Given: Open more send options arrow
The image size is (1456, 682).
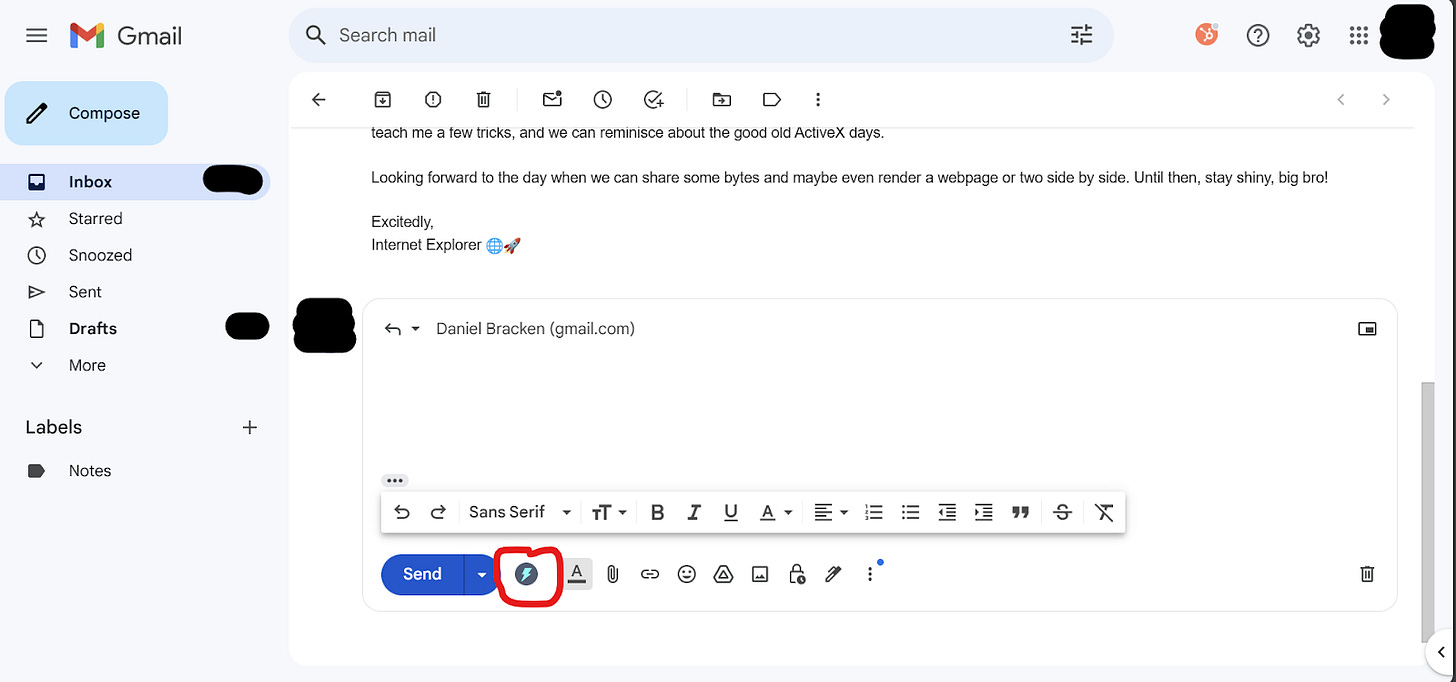Looking at the screenshot, I should 482,574.
